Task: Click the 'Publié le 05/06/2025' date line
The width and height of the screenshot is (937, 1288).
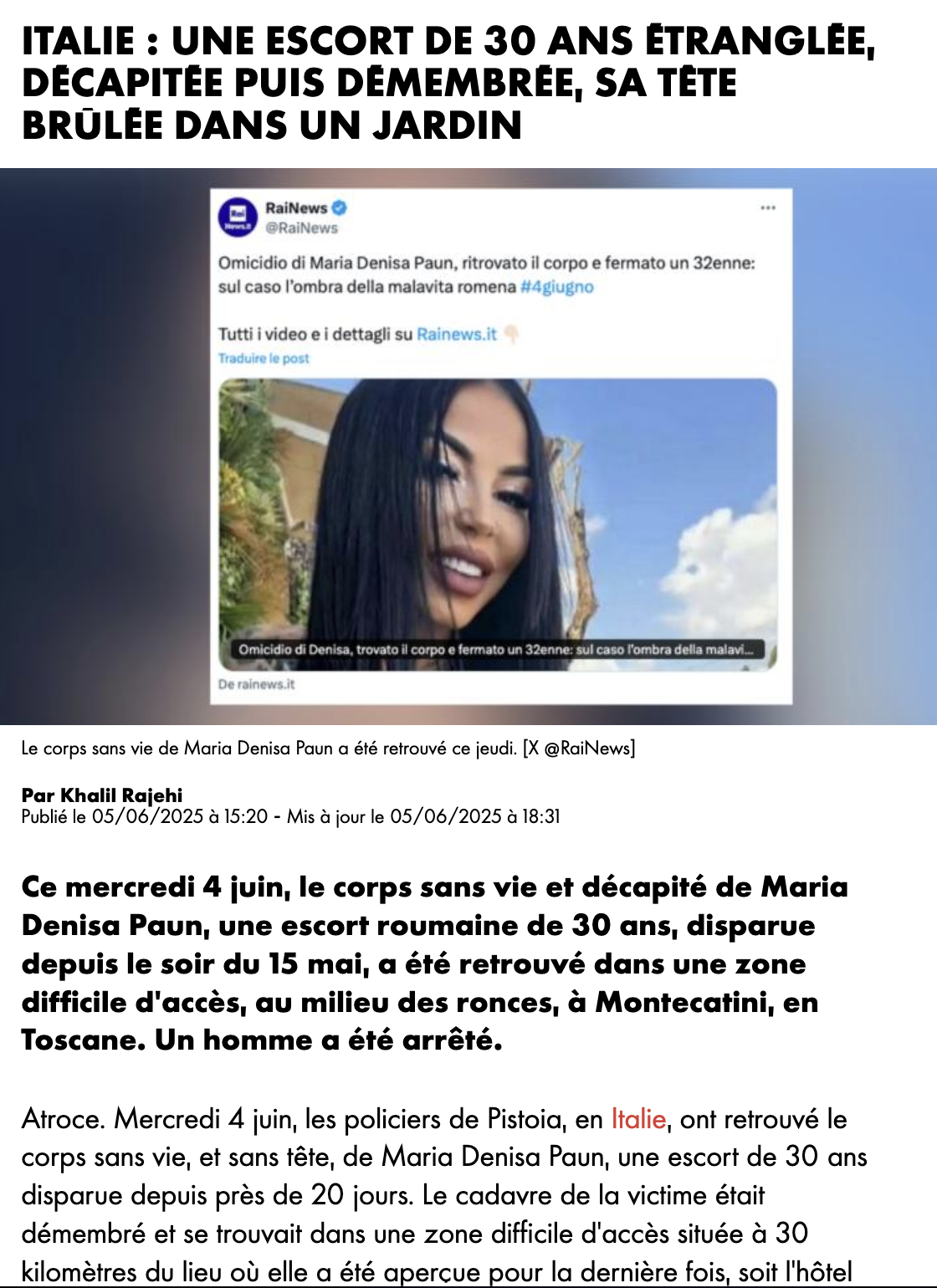Action: click(290, 816)
